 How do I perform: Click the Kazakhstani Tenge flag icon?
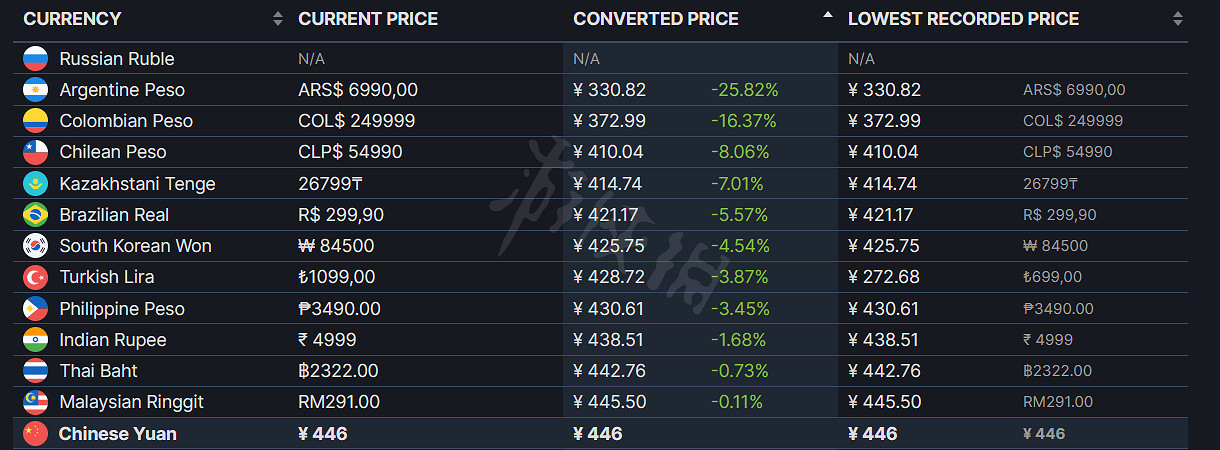tap(36, 184)
